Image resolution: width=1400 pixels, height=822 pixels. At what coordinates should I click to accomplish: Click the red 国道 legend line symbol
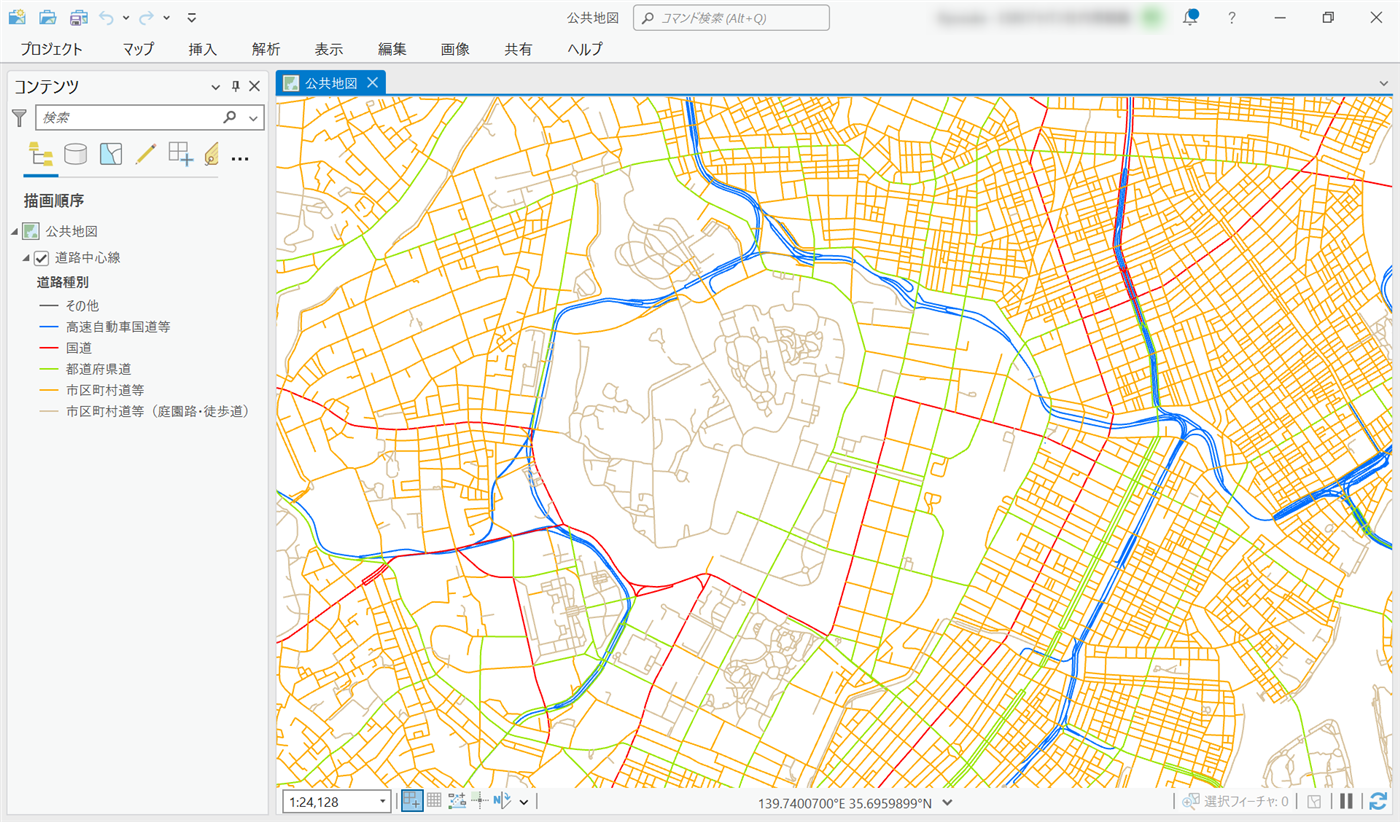click(49, 348)
